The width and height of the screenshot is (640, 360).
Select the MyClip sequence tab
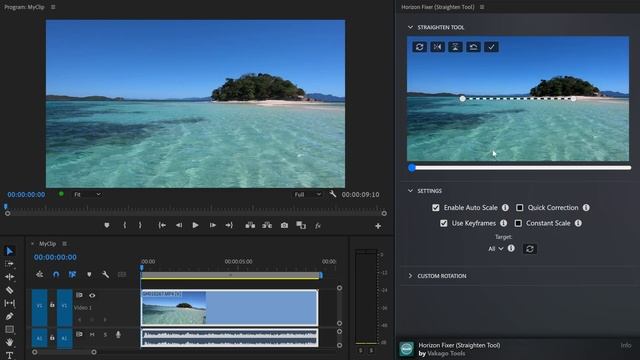point(47,244)
